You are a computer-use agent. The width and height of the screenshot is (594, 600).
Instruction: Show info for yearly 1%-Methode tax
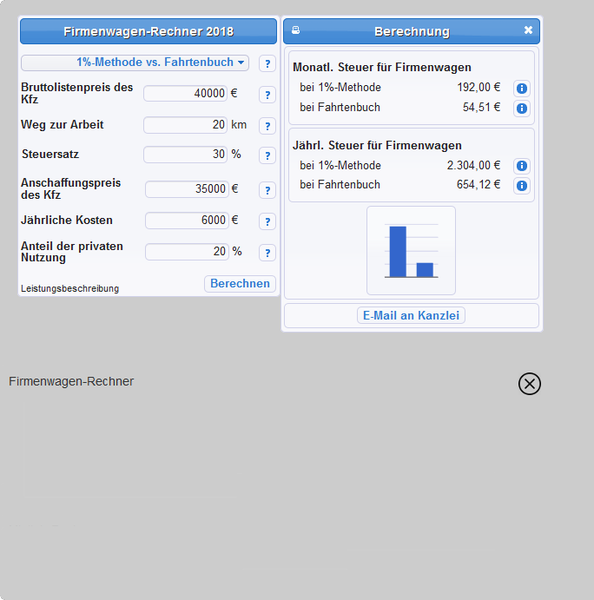pos(522,166)
